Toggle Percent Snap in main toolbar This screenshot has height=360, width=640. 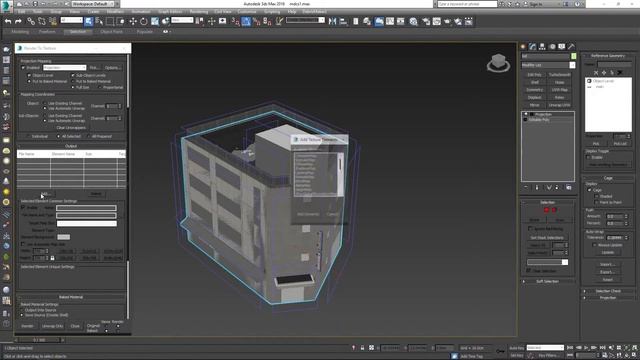point(257,21)
